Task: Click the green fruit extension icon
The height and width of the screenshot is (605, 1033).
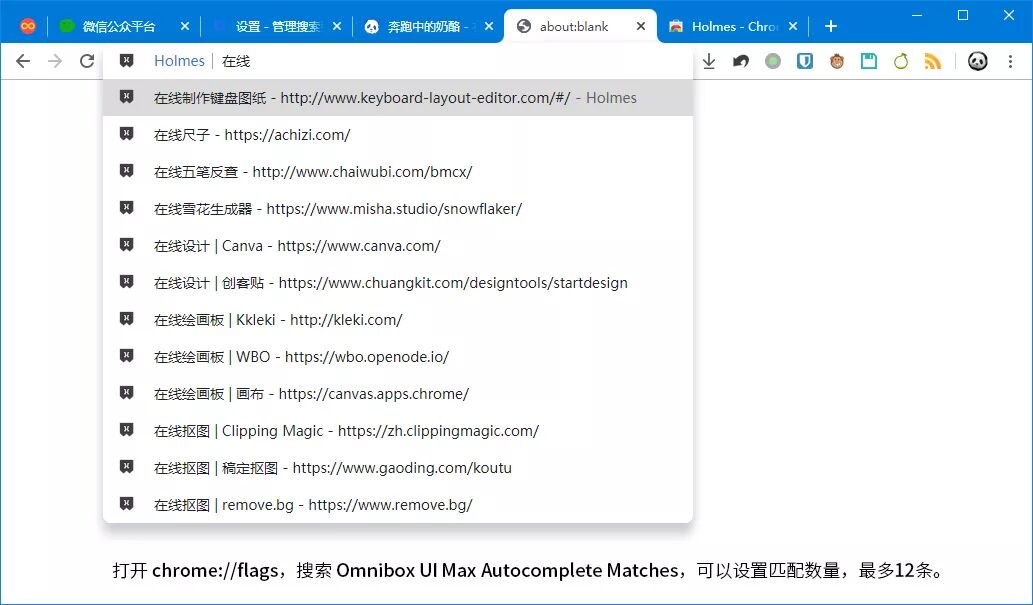Action: [901, 61]
